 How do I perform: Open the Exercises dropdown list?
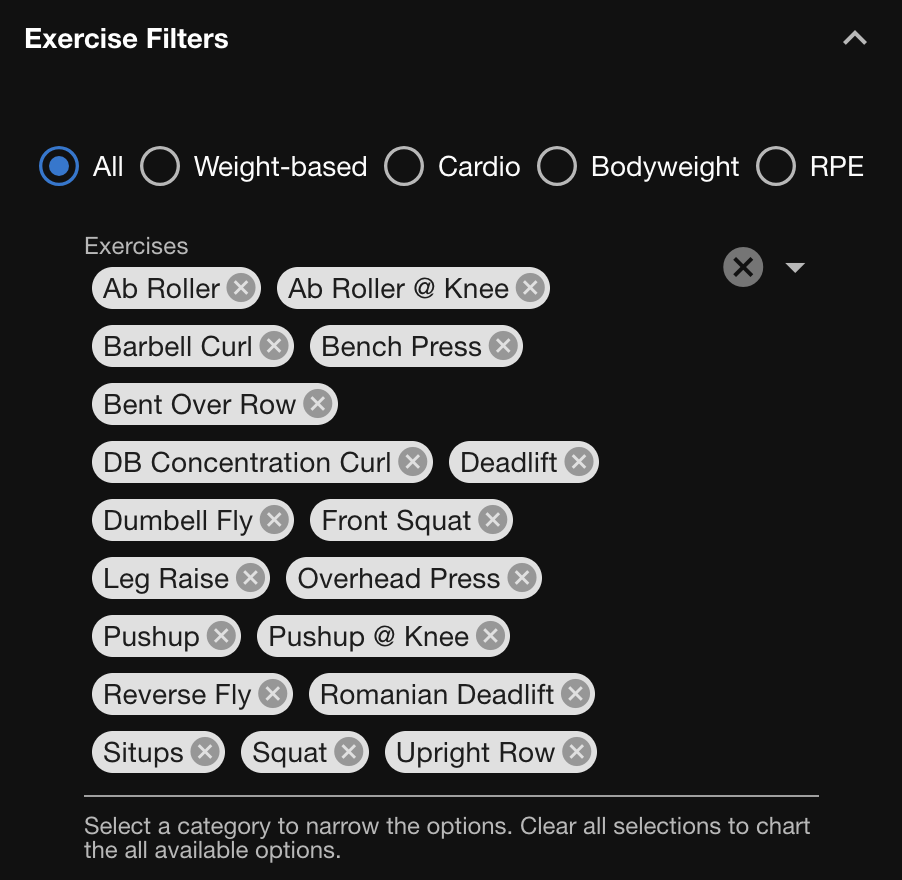(x=795, y=267)
